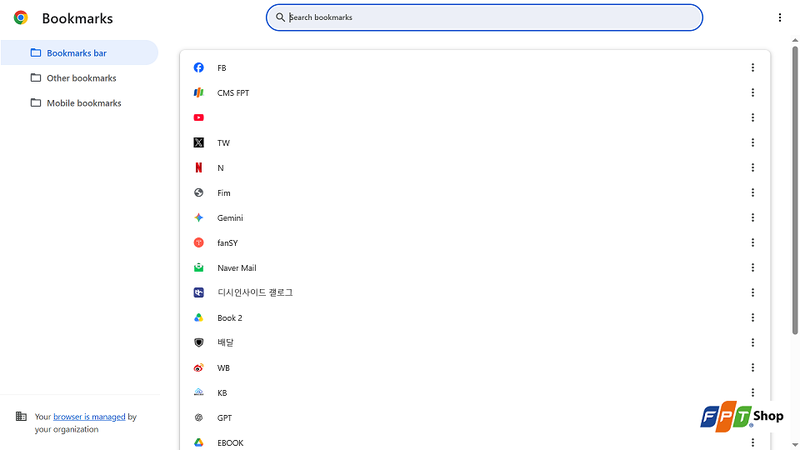
Task: Select the Gemini bookmark name
Action: (x=230, y=218)
